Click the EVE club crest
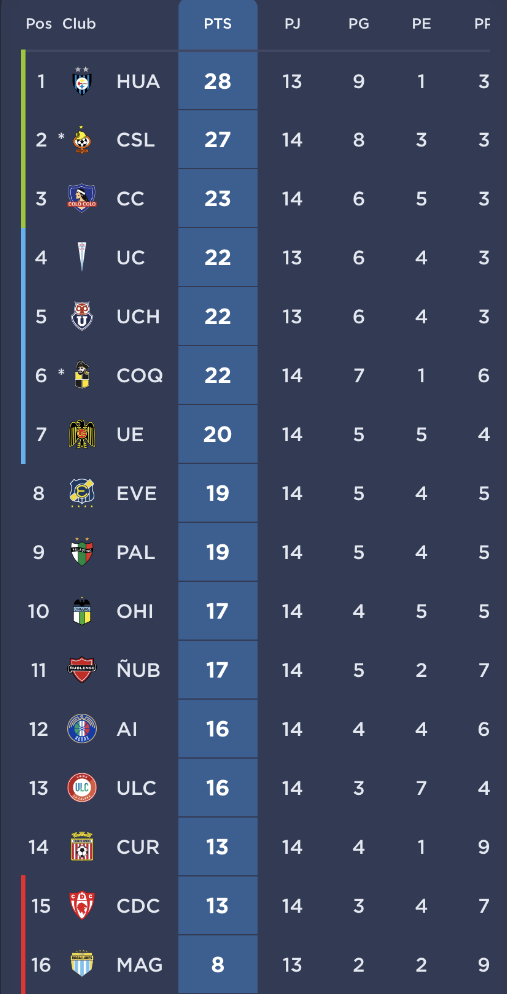This screenshot has height=994, width=507. pos(82,493)
